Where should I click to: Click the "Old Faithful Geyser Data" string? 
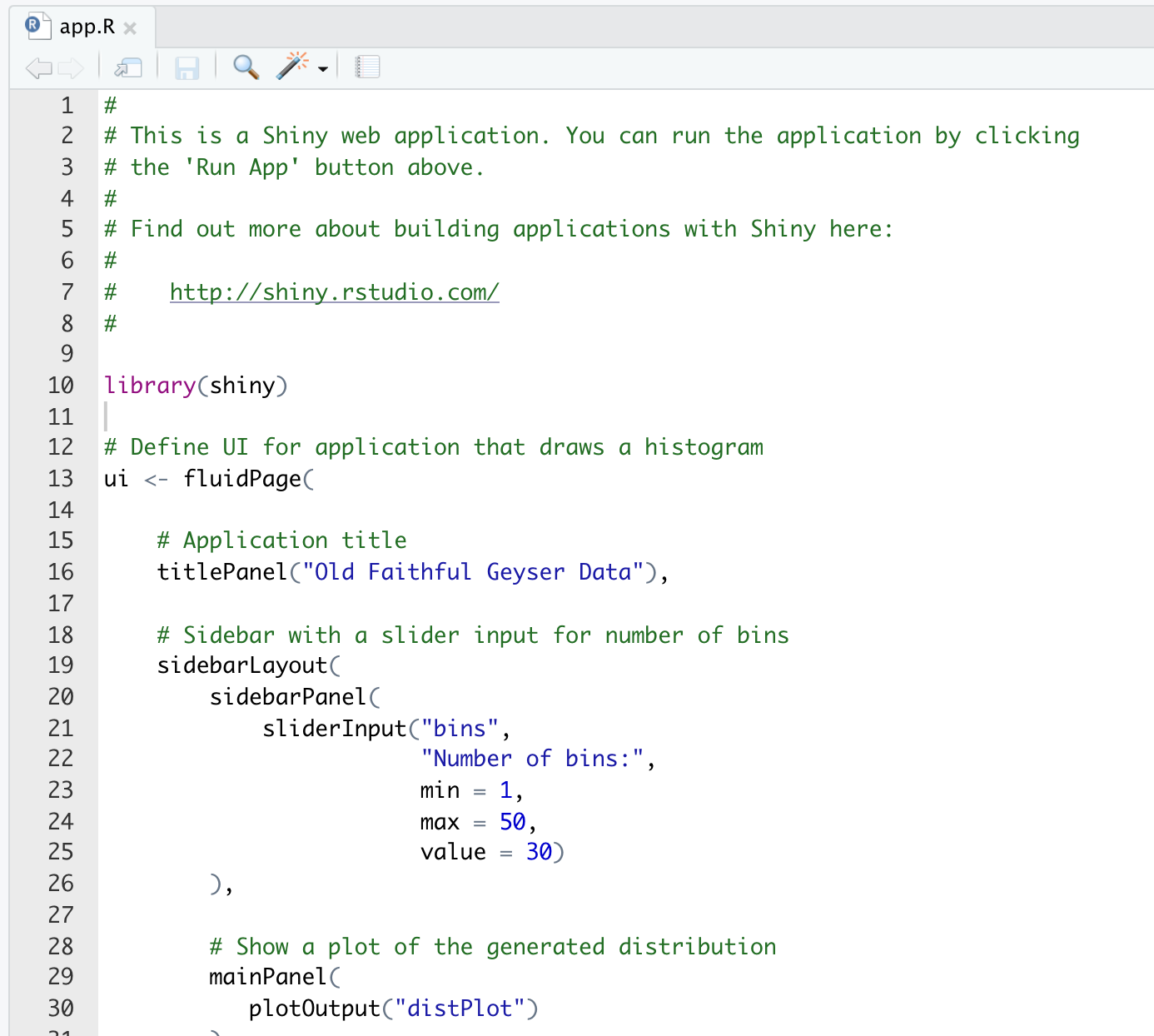click(x=473, y=572)
